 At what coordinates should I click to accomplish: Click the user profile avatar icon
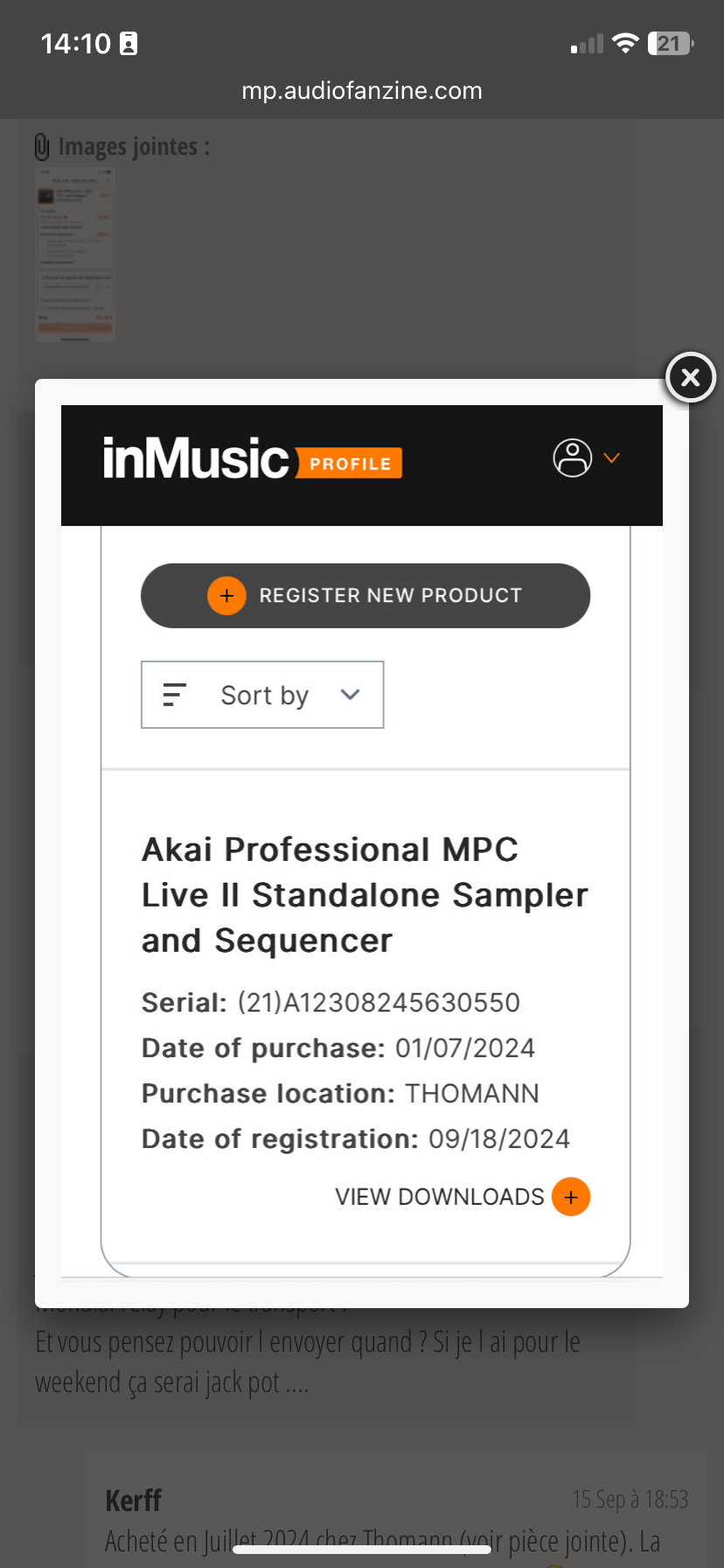(x=573, y=458)
